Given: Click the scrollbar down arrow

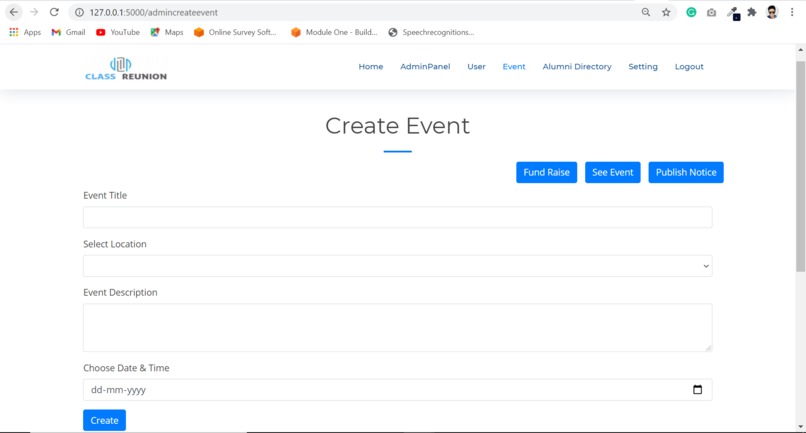Looking at the screenshot, I should coord(800,426).
